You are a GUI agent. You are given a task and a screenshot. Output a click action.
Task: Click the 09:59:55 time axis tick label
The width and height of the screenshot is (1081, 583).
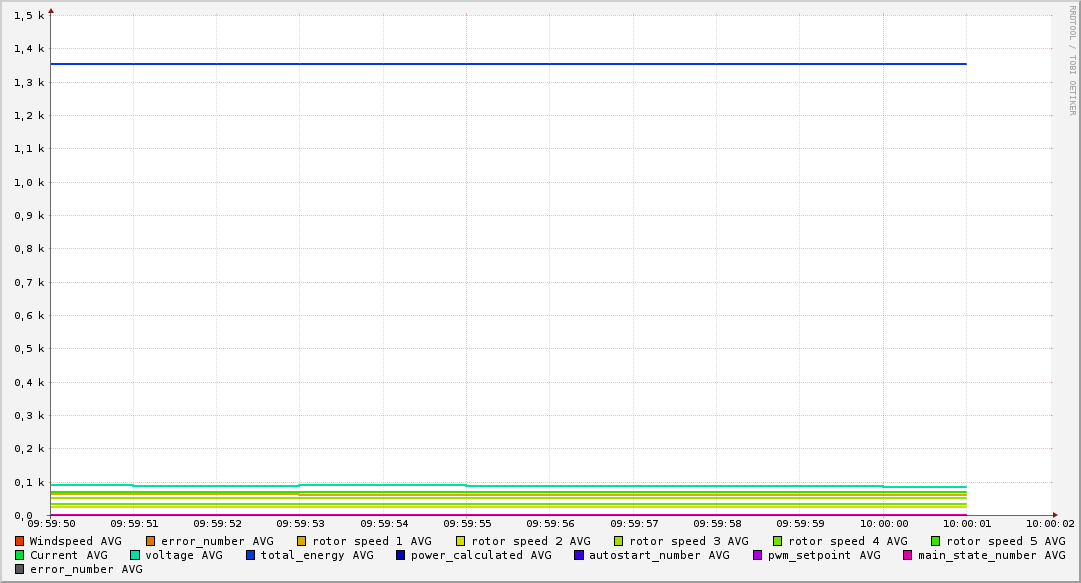coord(467,523)
